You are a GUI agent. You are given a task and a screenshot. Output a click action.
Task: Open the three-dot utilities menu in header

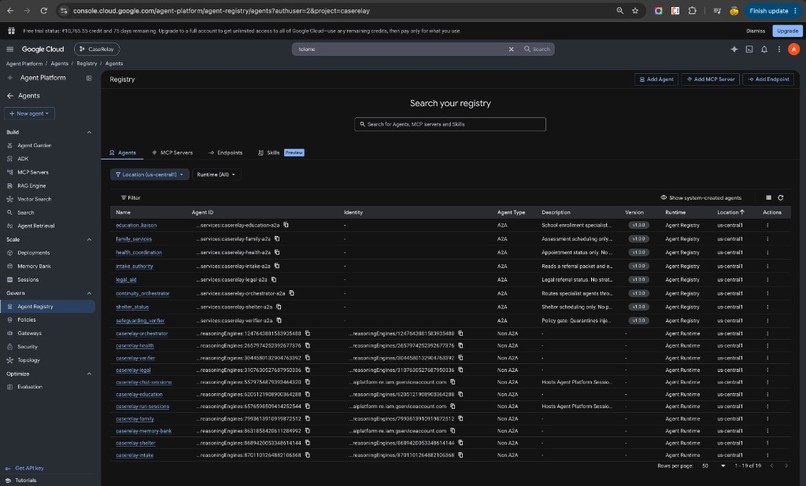click(x=779, y=49)
